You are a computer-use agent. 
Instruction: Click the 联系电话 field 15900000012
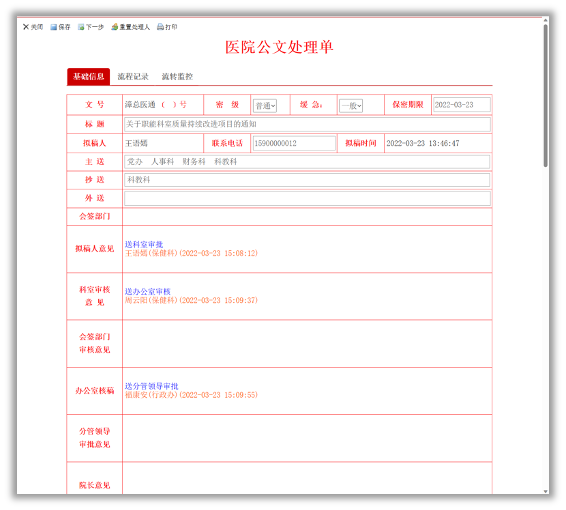click(x=294, y=143)
